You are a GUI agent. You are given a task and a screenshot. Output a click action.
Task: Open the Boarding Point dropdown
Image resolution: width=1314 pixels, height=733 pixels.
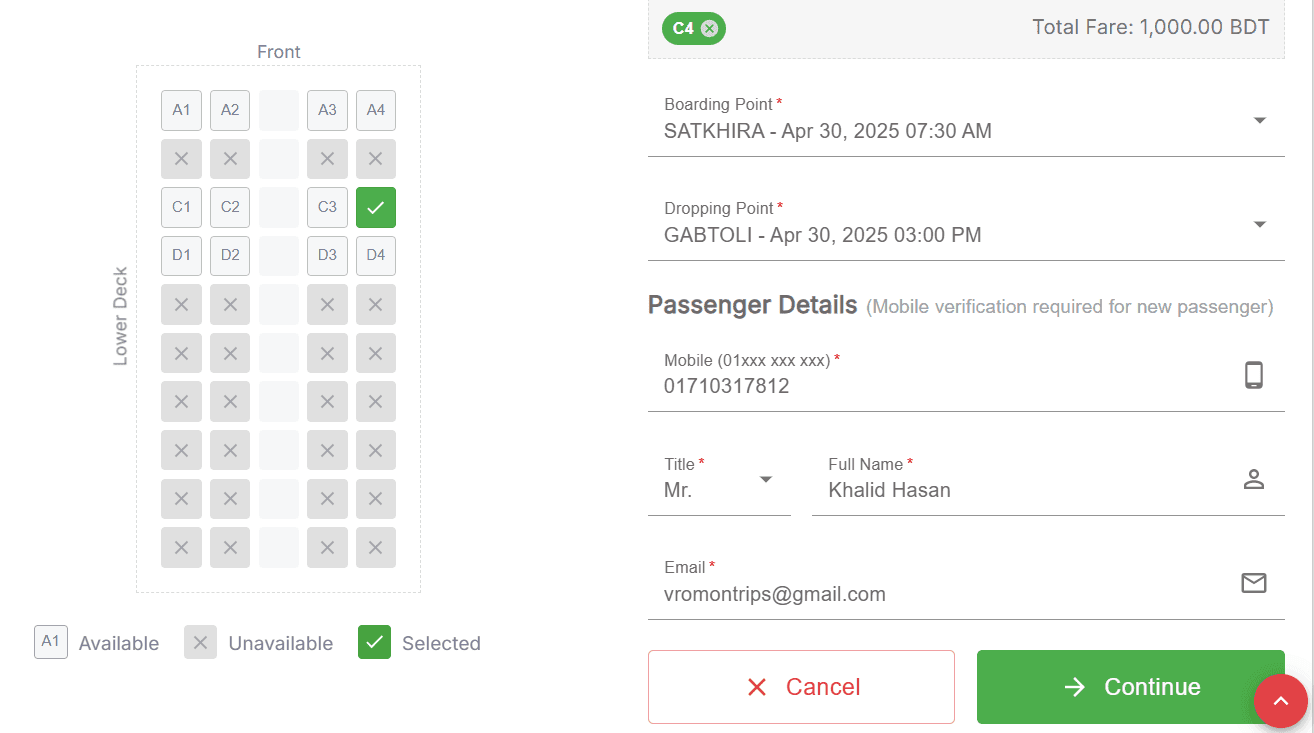966,119
